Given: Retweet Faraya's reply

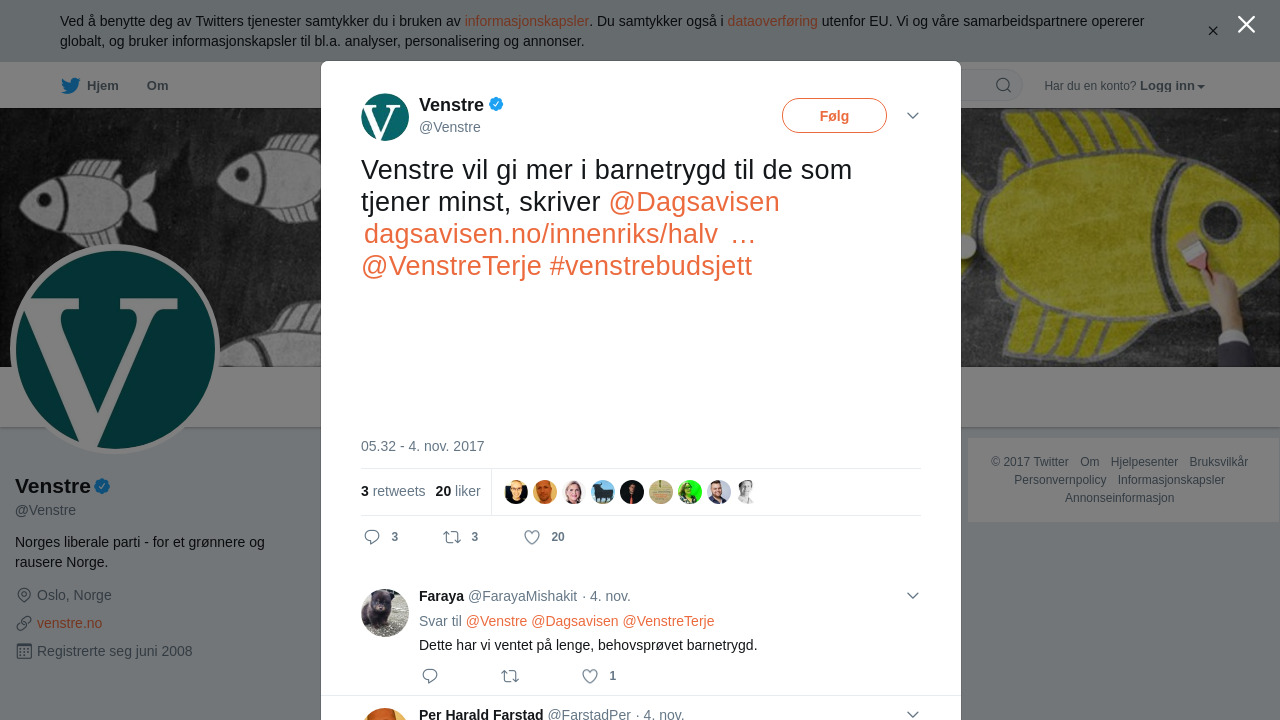Looking at the screenshot, I should (510, 676).
